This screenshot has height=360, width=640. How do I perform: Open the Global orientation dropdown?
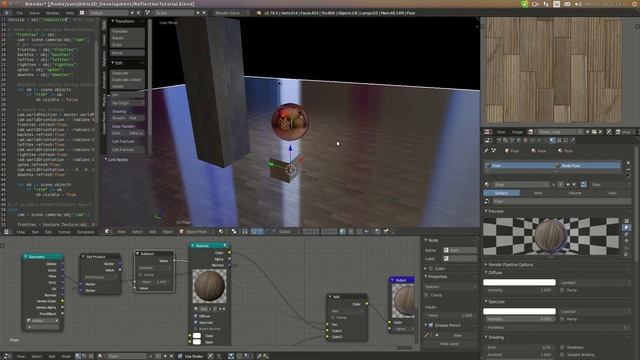coord(288,231)
